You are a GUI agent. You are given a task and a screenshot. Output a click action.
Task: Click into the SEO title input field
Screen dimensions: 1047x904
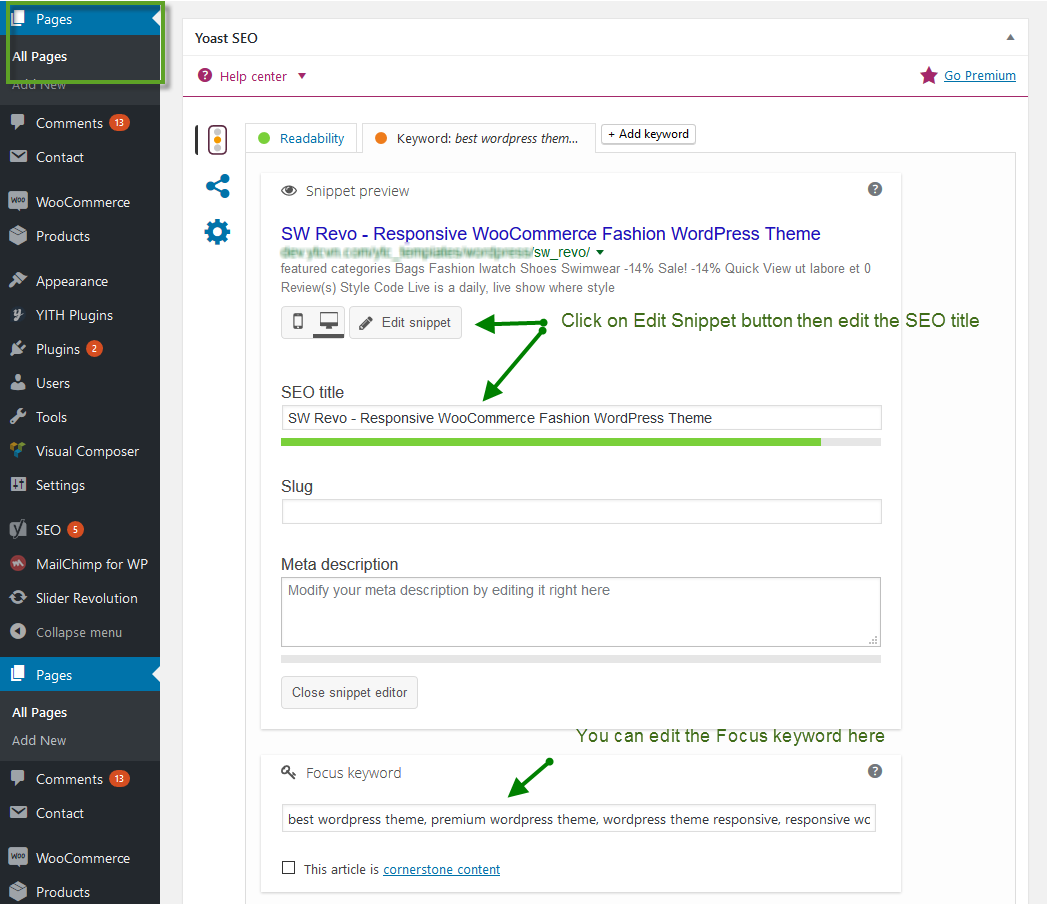582,418
